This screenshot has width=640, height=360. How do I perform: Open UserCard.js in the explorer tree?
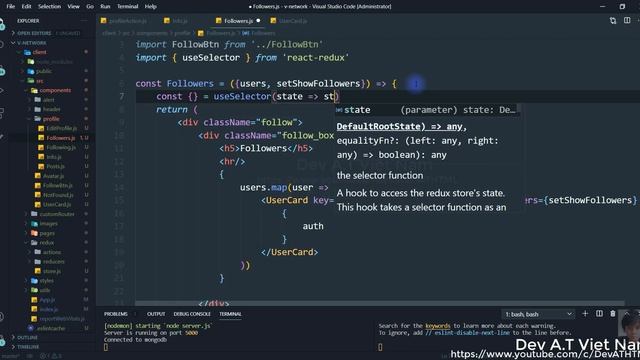[x=57, y=204]
